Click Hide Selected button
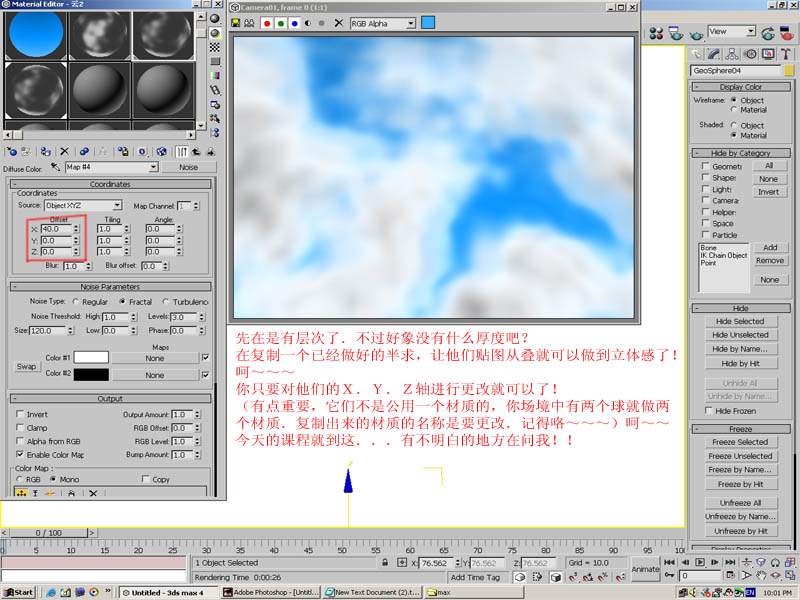800x600 pixels. pyautogui.click(x=740, y=321)
